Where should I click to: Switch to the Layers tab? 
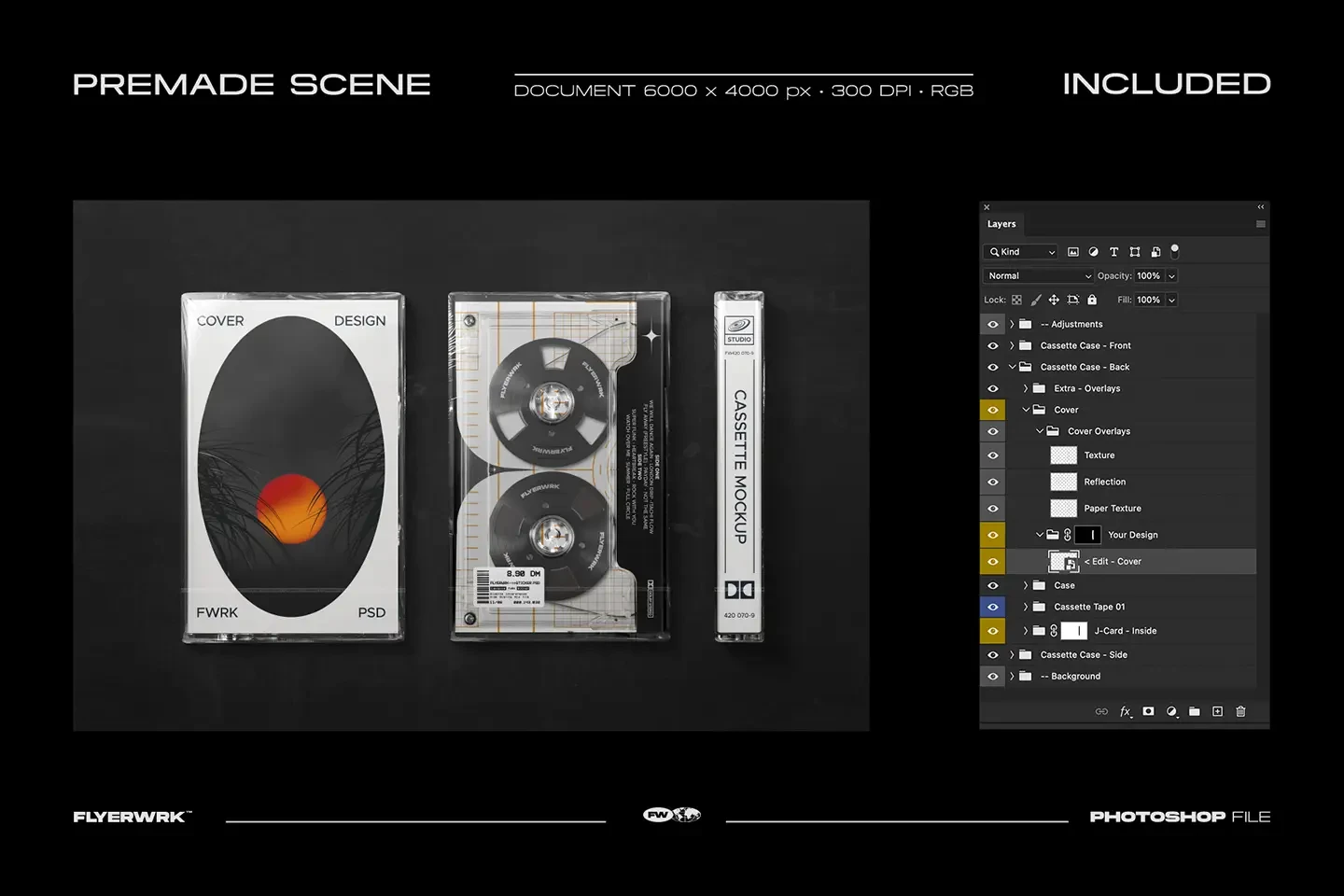click(1001, 223)
